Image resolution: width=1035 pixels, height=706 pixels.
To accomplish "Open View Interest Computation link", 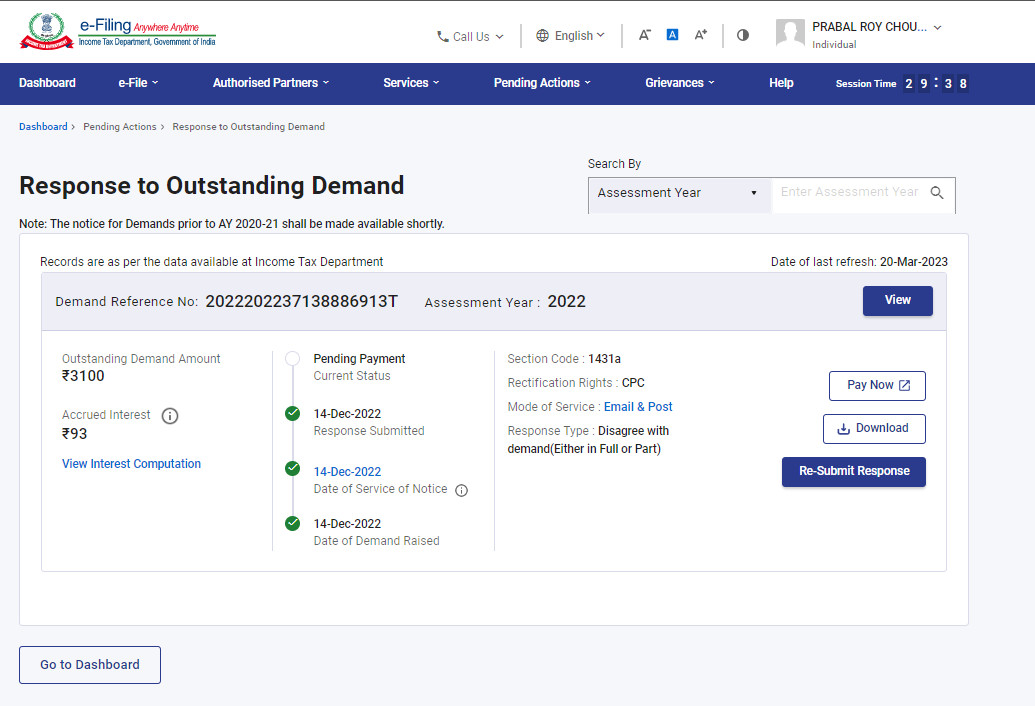I will click(131, 464).
